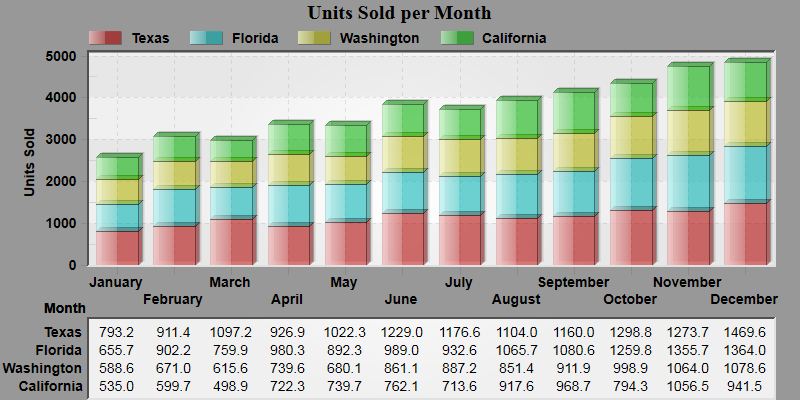Click the Units Sold y-axis label

(x=30, y=162)
